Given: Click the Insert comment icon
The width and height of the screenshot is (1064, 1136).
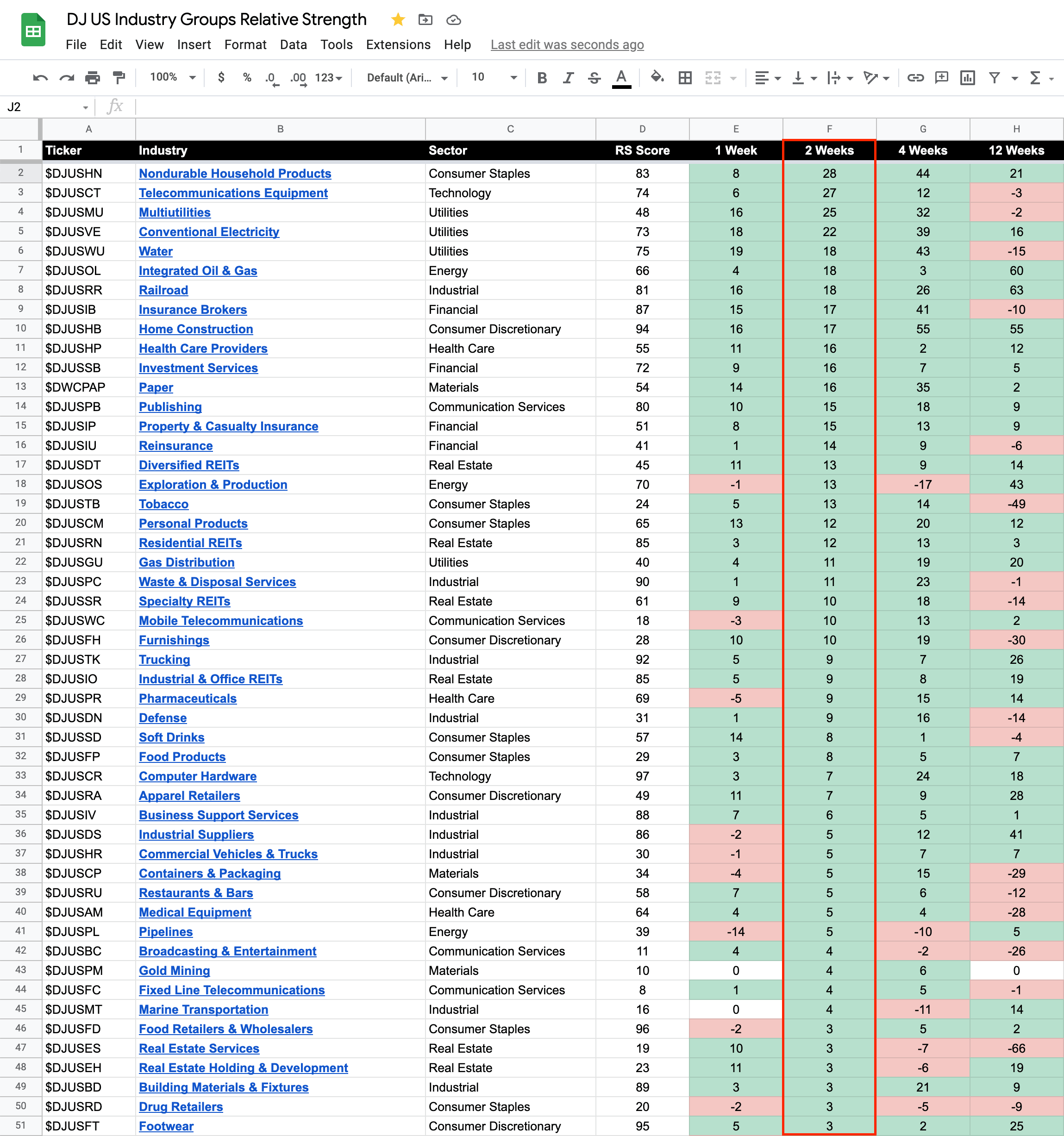Looking at the screenshot, I should (941, 78).
